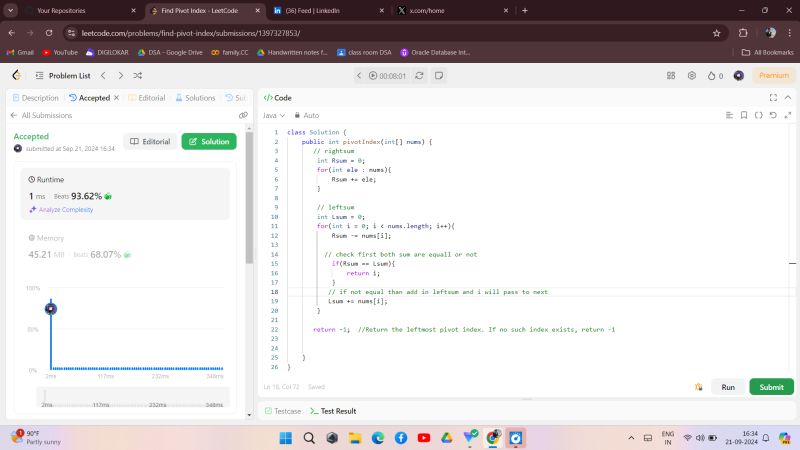Open the All Bookmarks folder

pyautogui.click(x=767, y=52)
